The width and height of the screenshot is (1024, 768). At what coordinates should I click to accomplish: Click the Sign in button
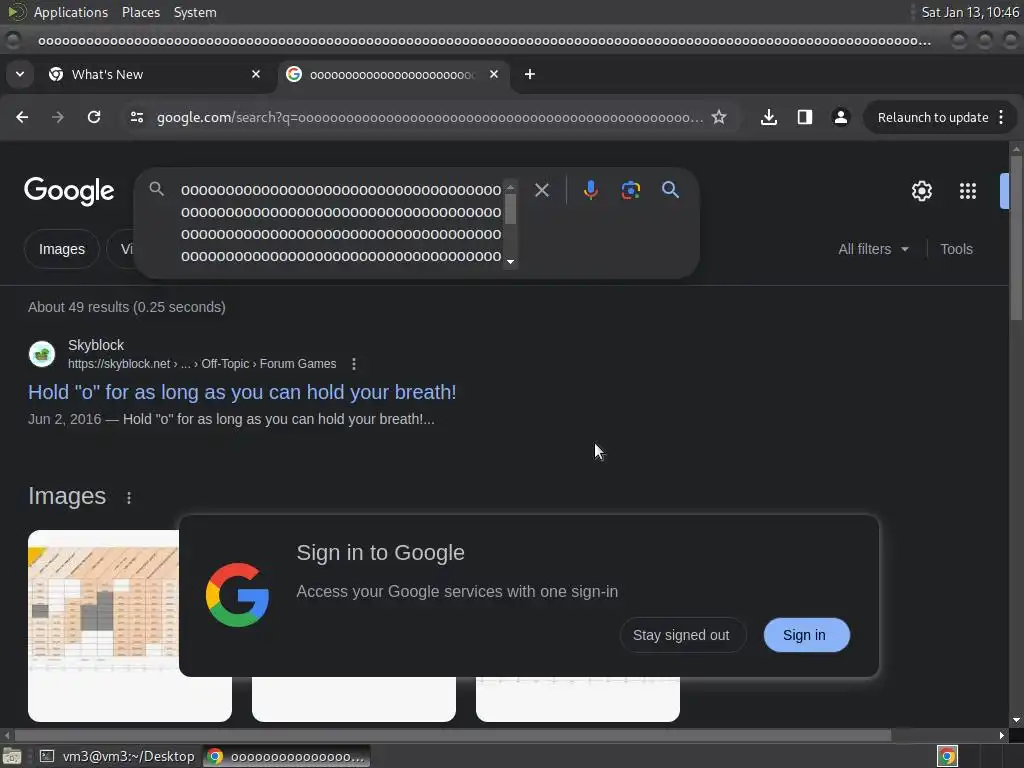pyautogui.click(x=806, y=635)
